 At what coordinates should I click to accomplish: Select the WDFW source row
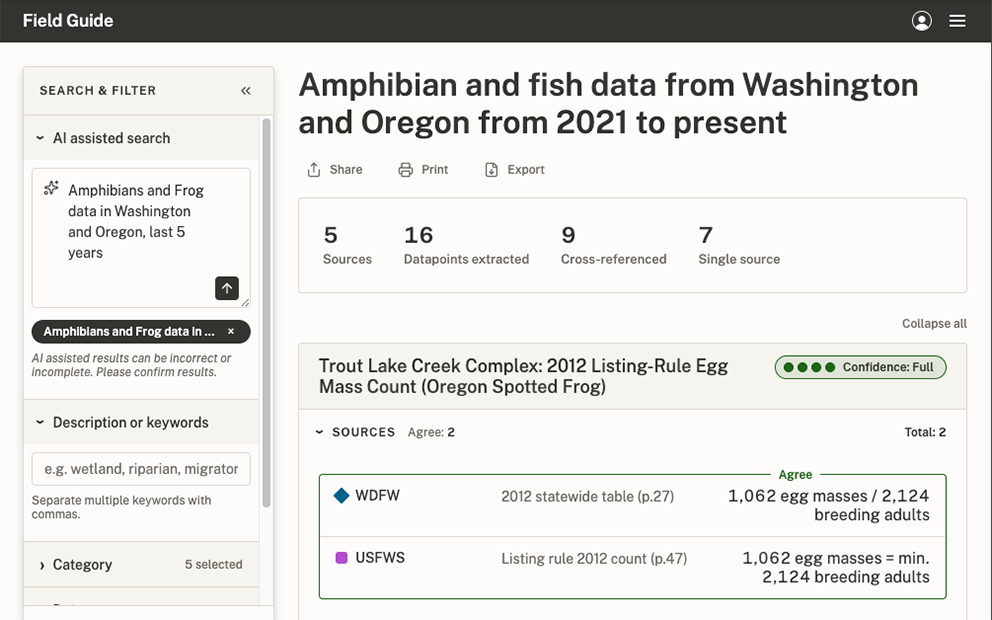coord(633,505)
